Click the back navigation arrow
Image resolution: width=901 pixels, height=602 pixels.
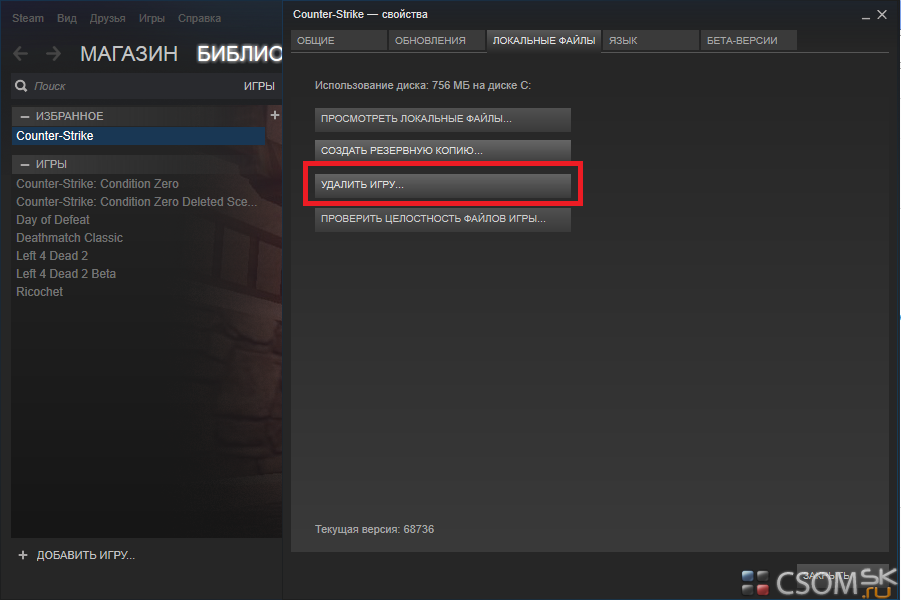21,54
